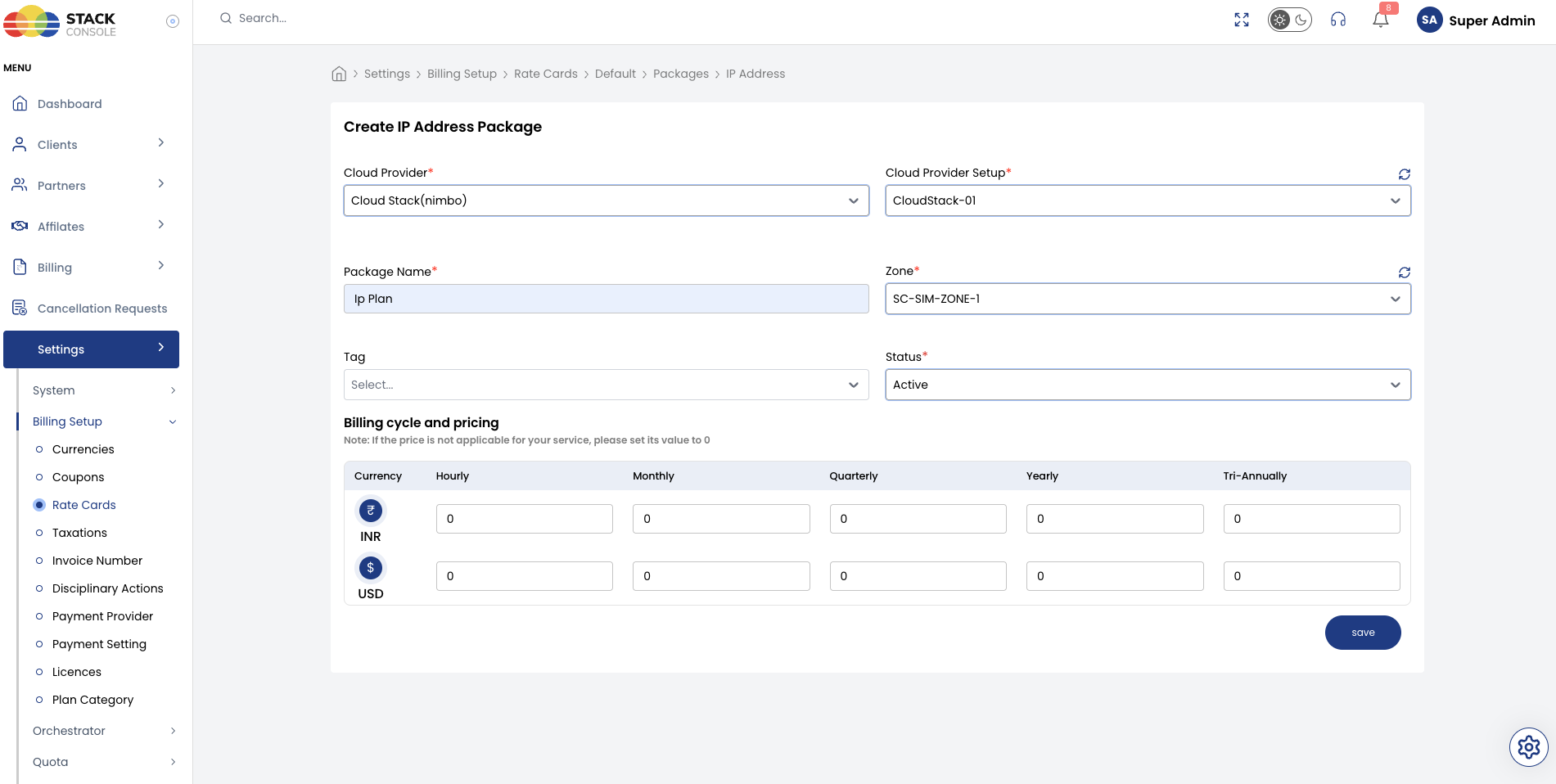Image resolution: width=1556 pixels, height=784 pixels.
Task: Click Super Admin user name
Action: pyautogui.click(x=1491, y=20)
